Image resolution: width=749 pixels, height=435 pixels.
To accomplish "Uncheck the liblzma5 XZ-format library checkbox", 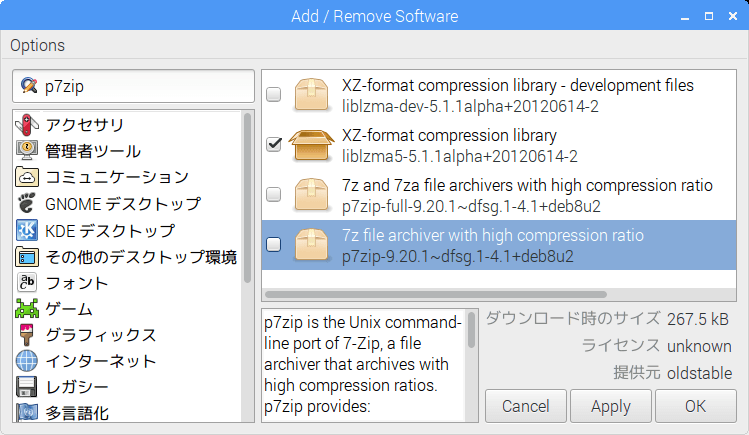I will point(274,145).
